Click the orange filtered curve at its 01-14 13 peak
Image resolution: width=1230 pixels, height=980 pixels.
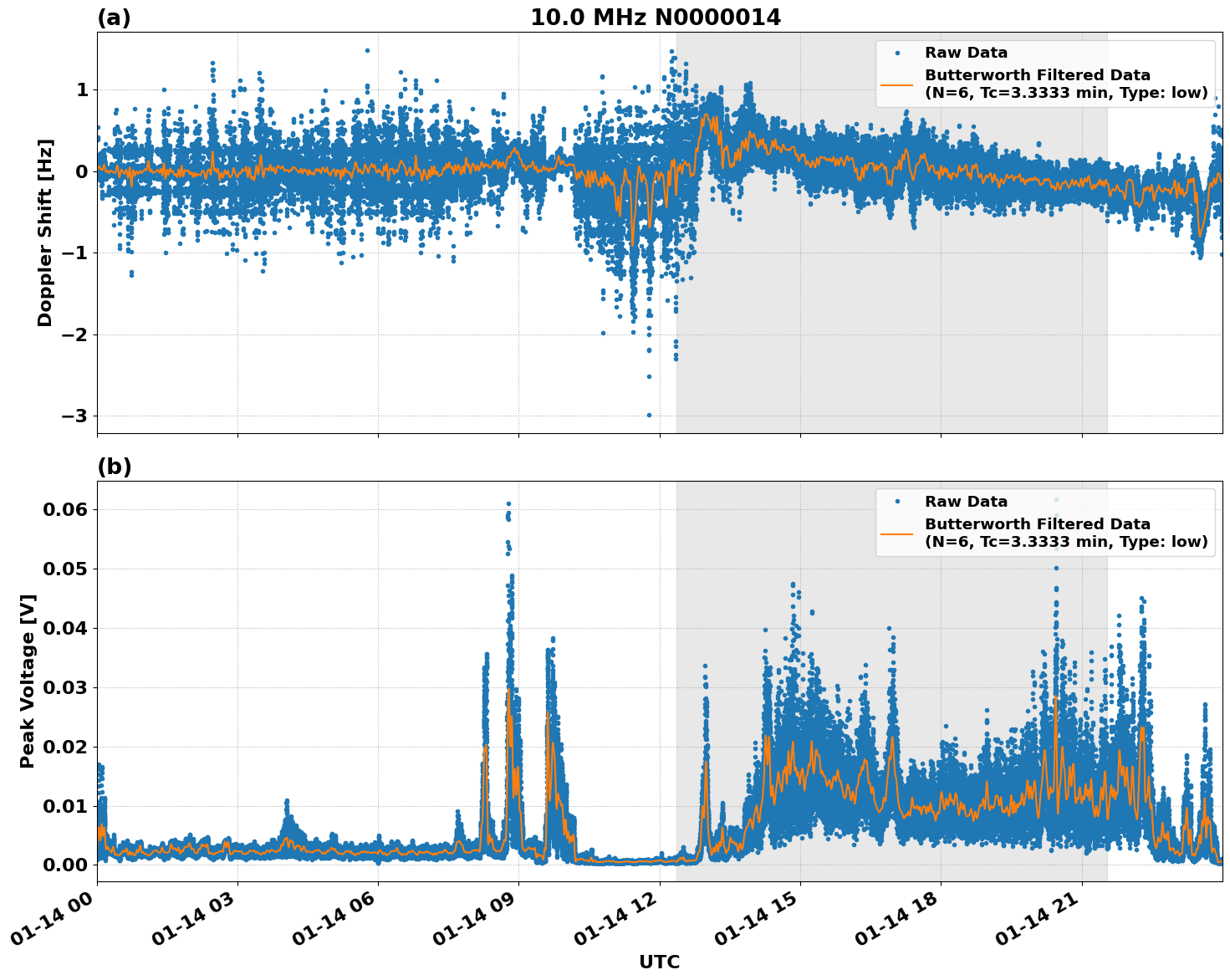[707, 115]
